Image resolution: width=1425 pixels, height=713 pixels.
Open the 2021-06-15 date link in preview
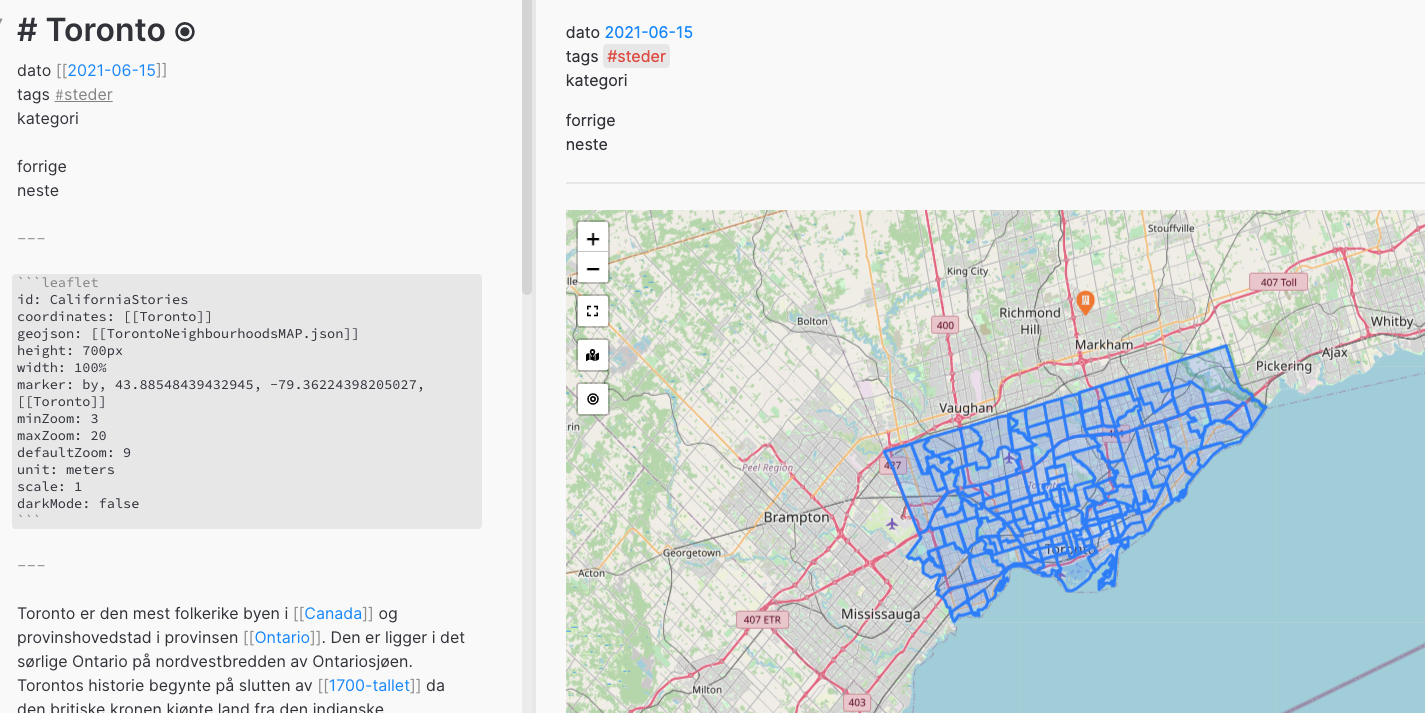click(x=648, y=32)
